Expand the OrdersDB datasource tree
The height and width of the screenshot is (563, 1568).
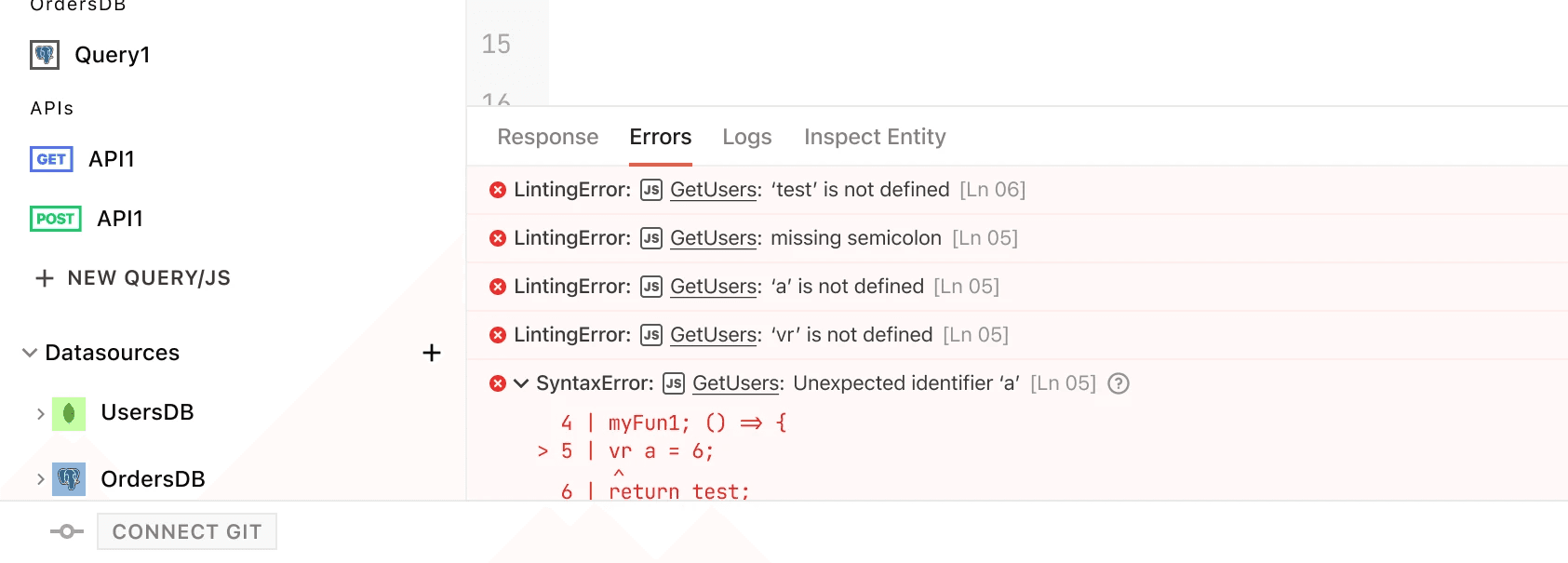(x=40, y=479)
